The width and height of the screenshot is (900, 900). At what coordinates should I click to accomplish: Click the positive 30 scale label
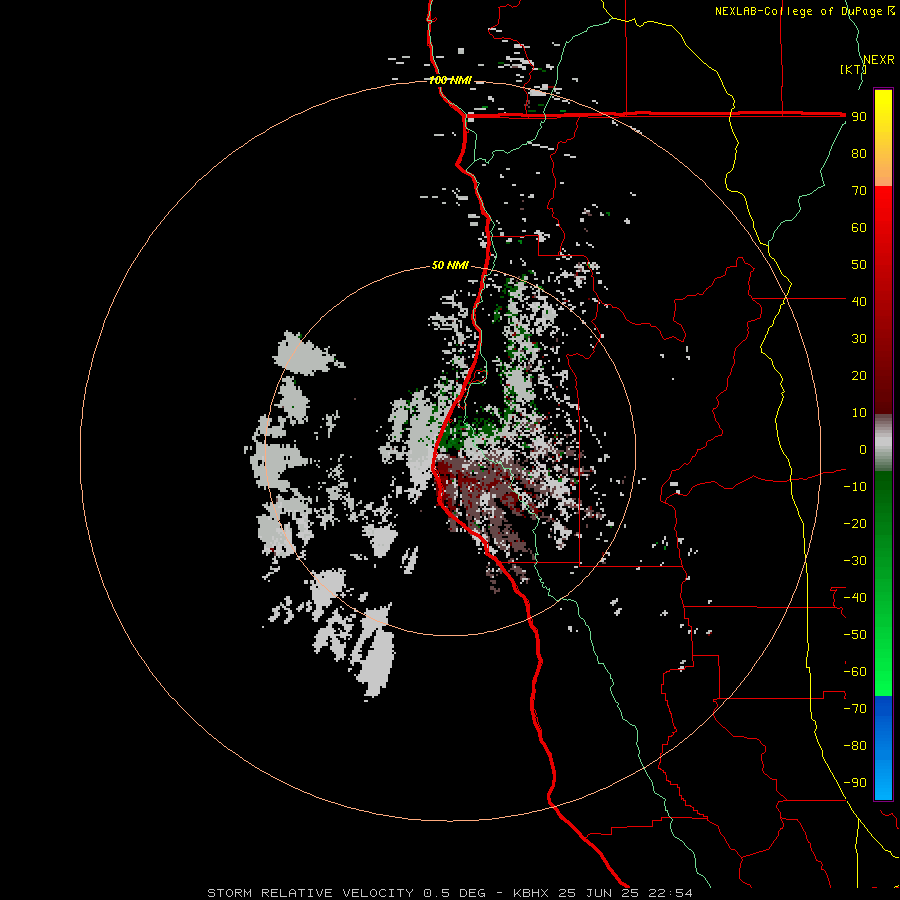859,339
